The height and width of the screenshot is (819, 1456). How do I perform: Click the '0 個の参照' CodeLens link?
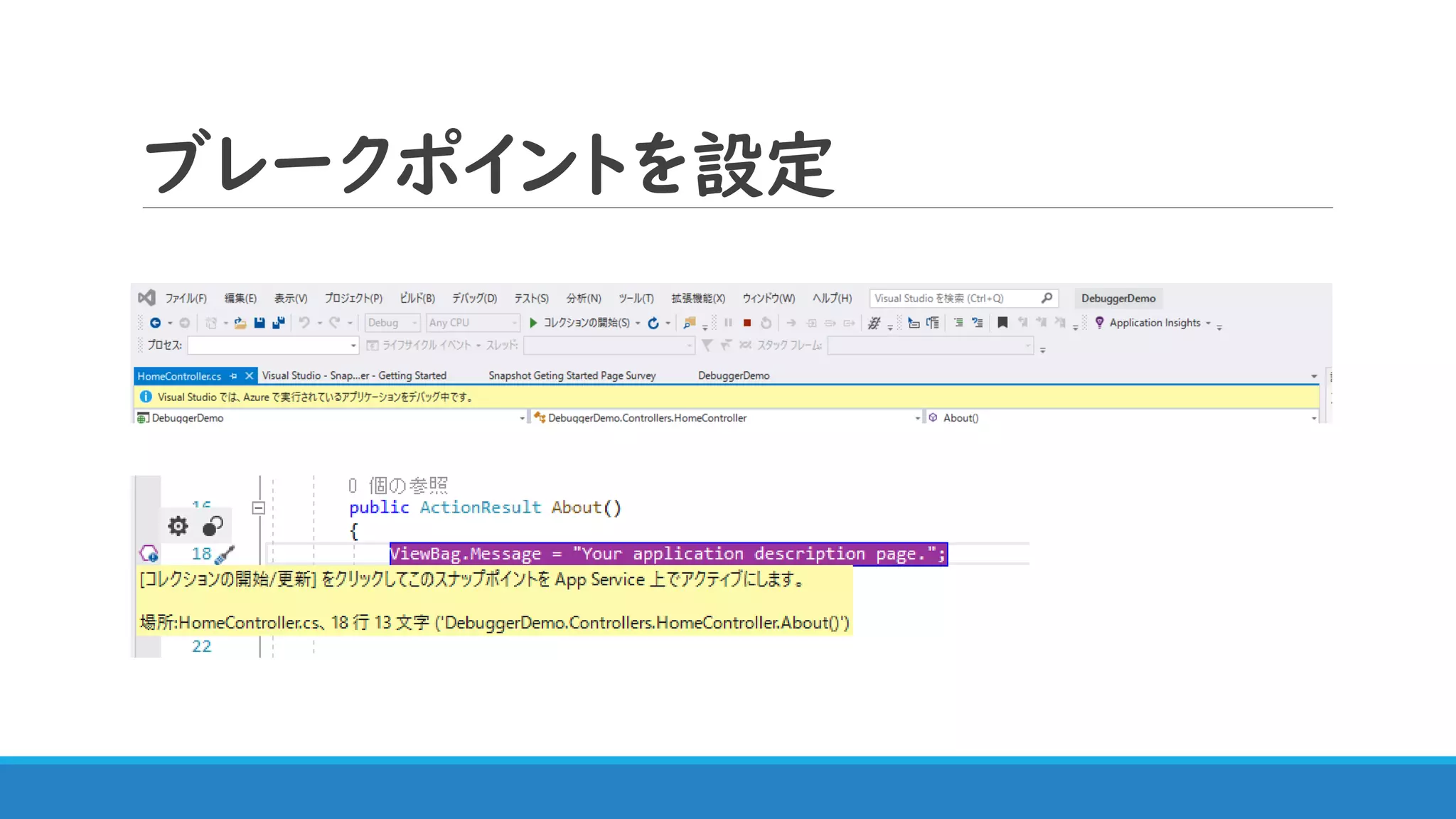point(398,486)
